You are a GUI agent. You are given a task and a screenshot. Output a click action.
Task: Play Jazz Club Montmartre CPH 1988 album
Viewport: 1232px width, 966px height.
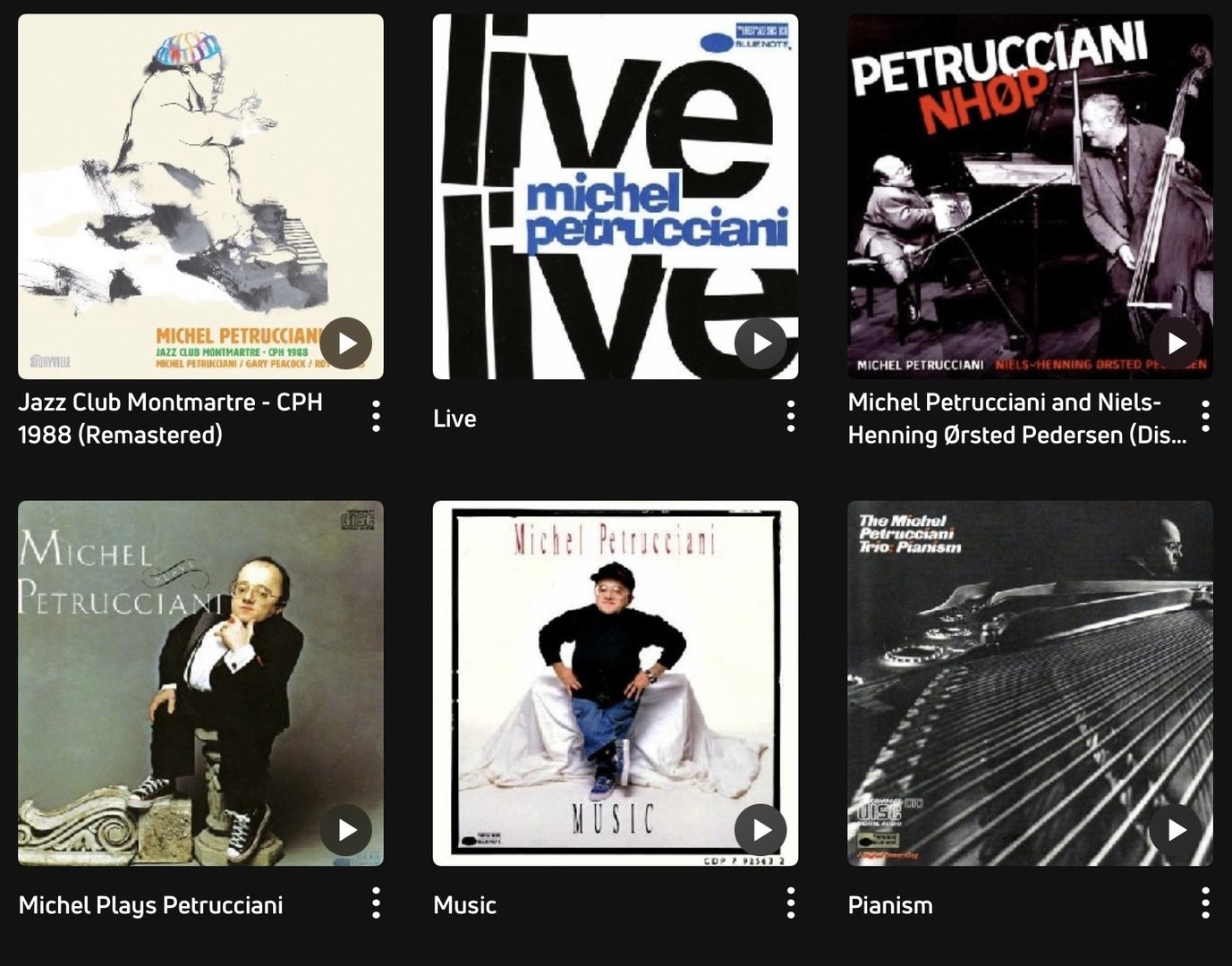pos(345,343)
